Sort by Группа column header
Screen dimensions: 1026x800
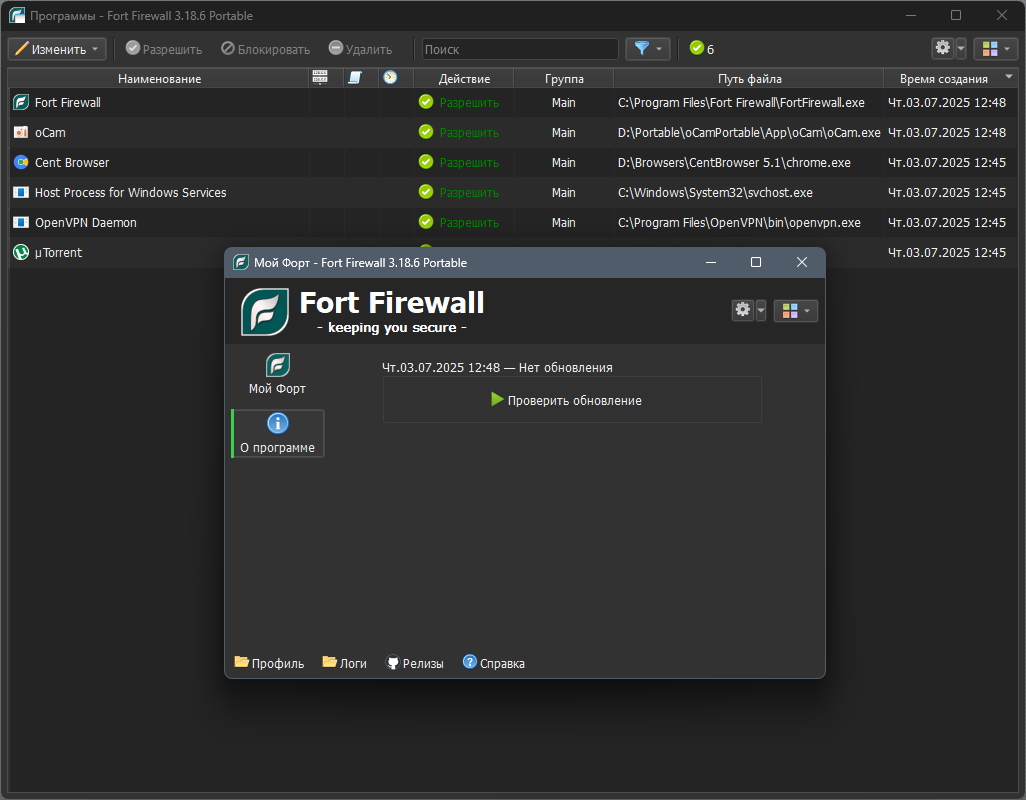(564, 78)
